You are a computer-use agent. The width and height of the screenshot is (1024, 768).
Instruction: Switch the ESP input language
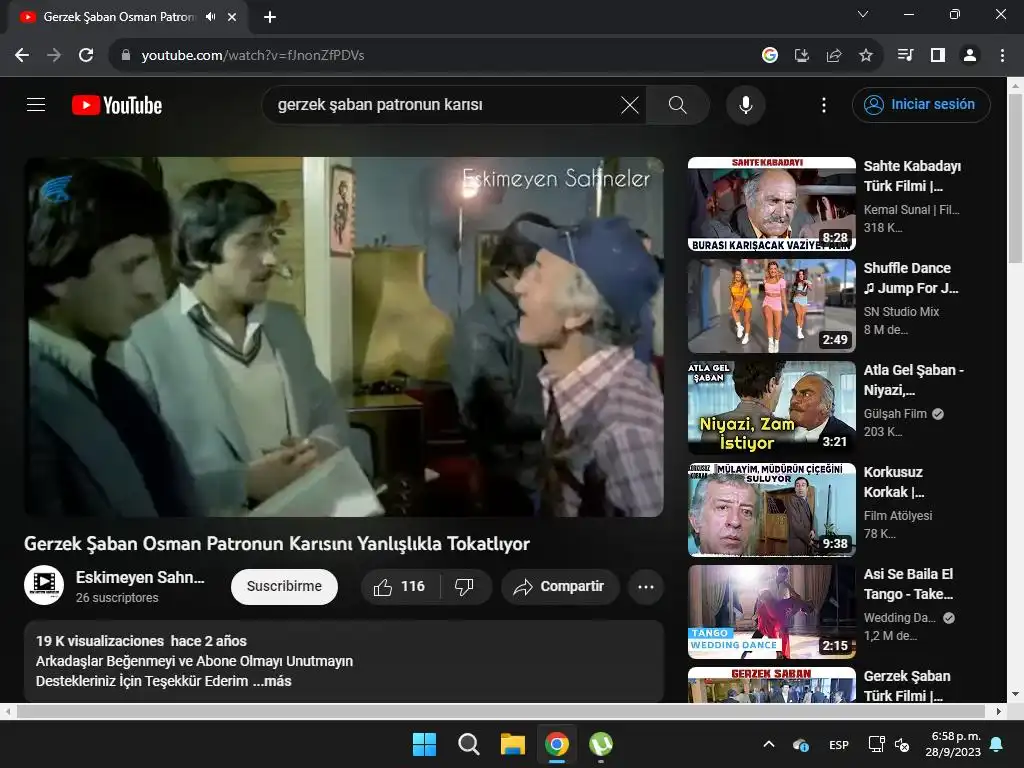click(x=839, y=744)
